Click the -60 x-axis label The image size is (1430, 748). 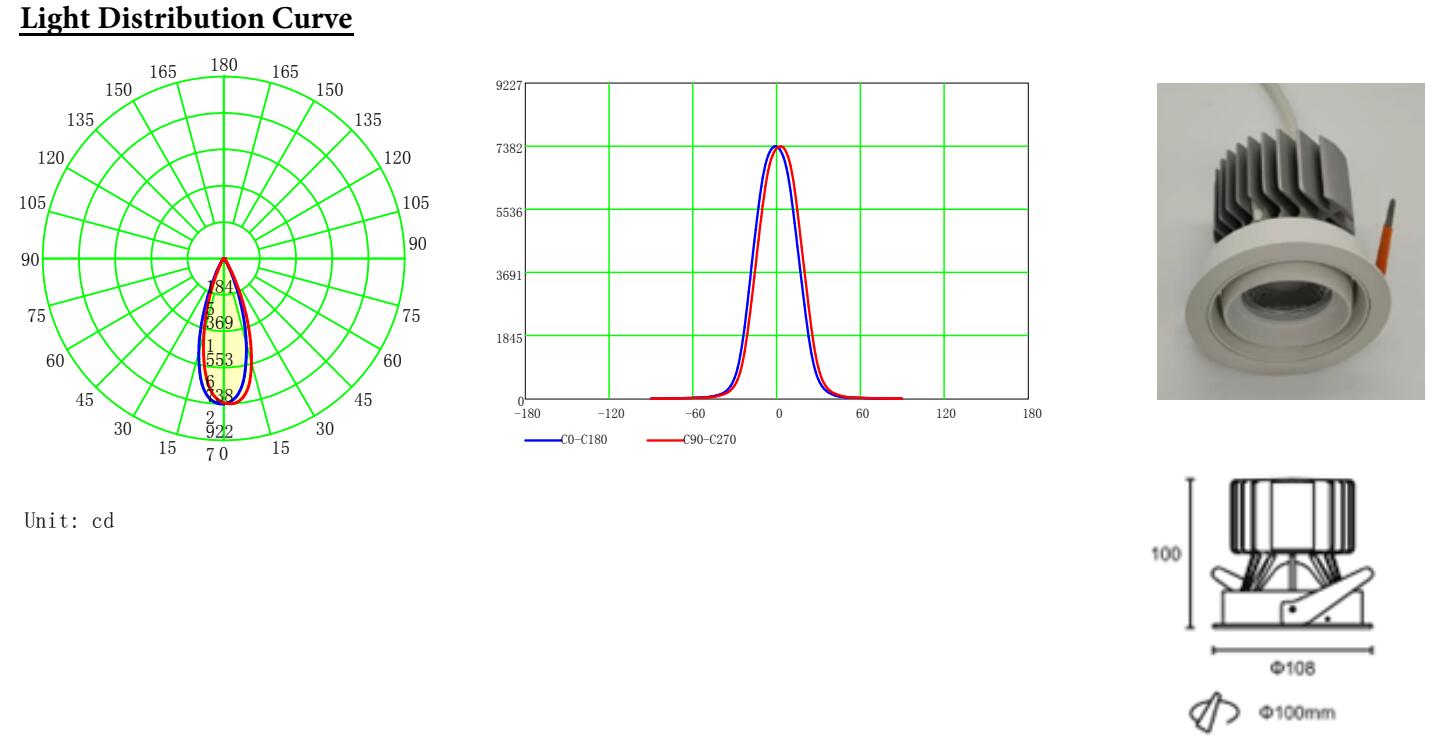tap(694, 414)
